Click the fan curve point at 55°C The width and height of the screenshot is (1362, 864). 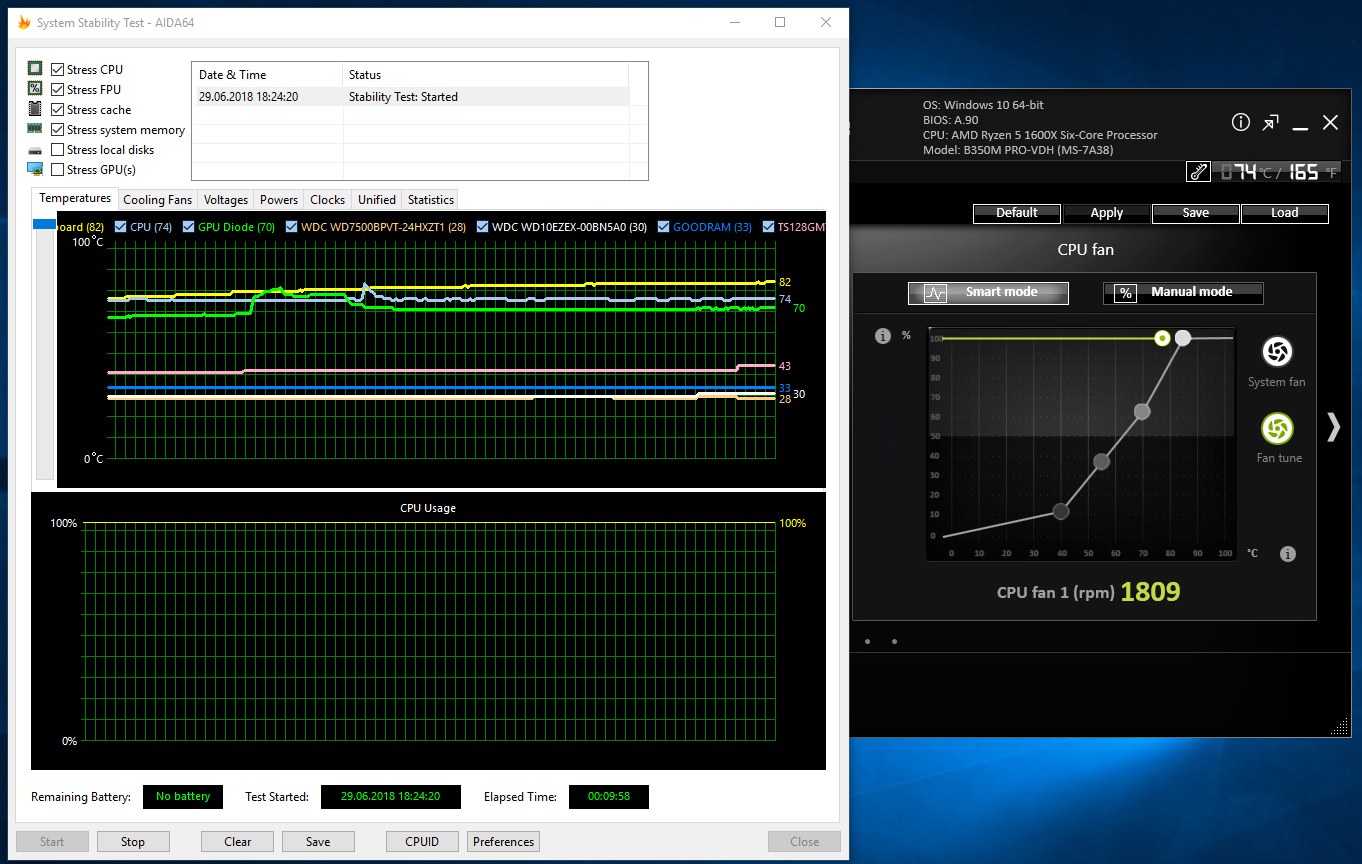point(1102,462)
